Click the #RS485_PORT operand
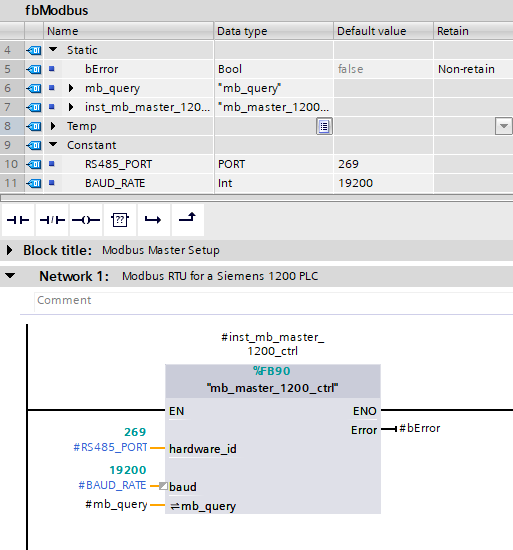Screen dimensions: 513x550 (x=110, y=448)
